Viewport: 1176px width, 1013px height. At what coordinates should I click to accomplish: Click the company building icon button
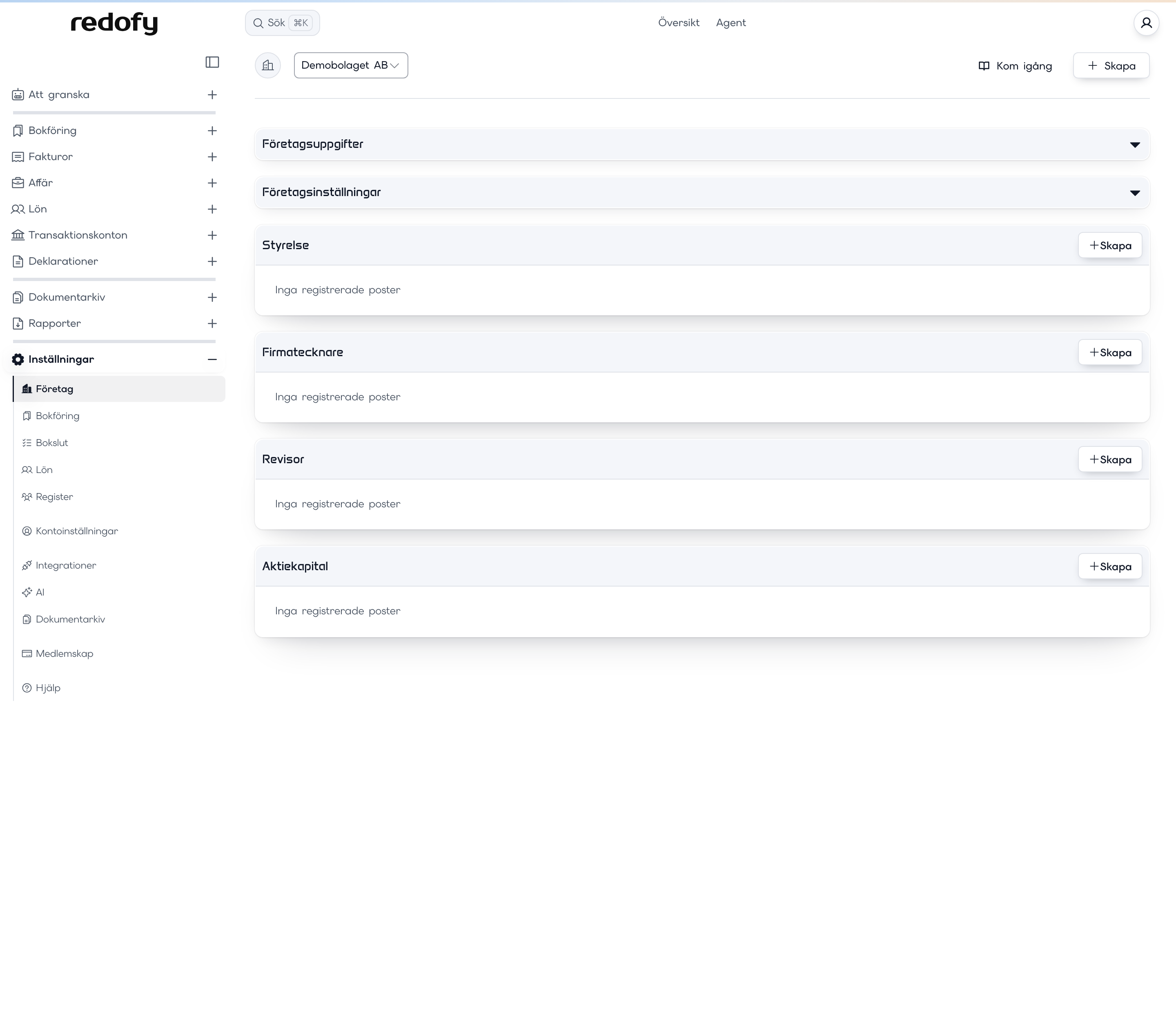(268, 65)
